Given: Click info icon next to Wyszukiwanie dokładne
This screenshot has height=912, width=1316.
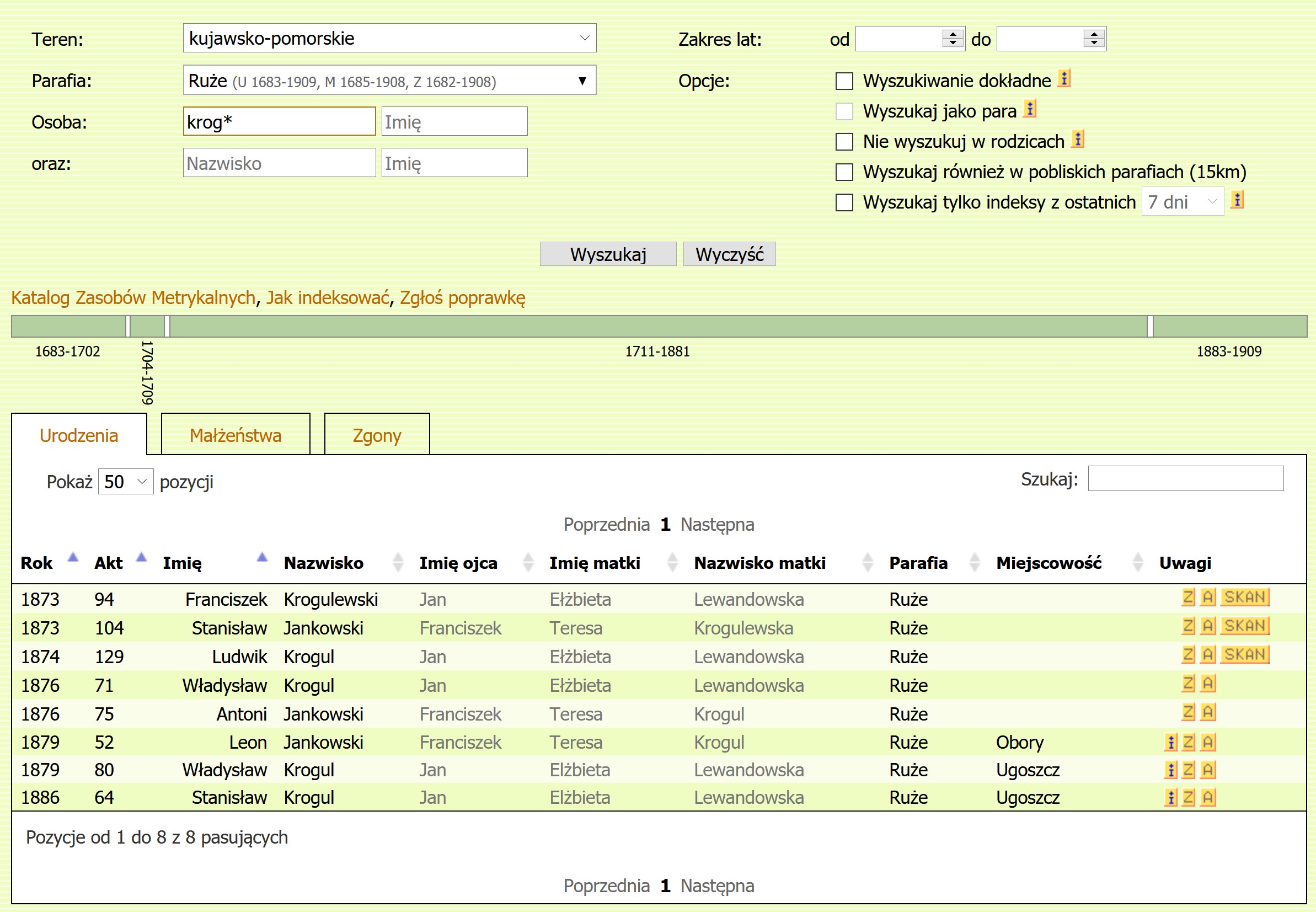Looking at the screenshot, I should click(x=1063, y=78).
